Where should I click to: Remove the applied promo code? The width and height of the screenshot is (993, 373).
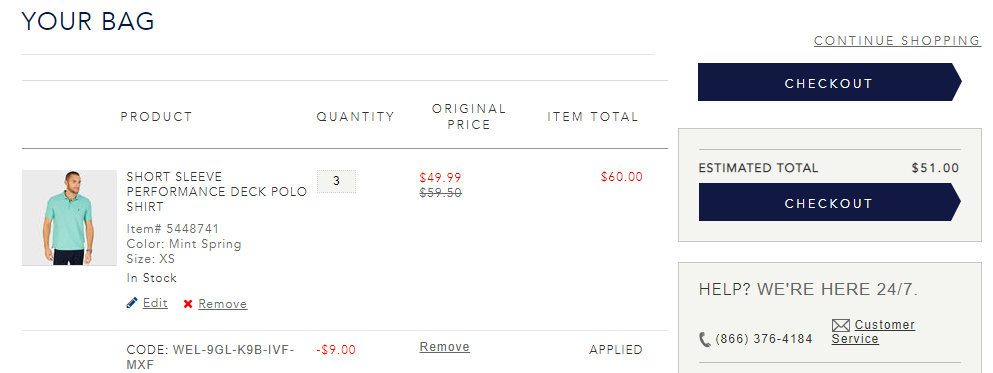click(445, 347)
